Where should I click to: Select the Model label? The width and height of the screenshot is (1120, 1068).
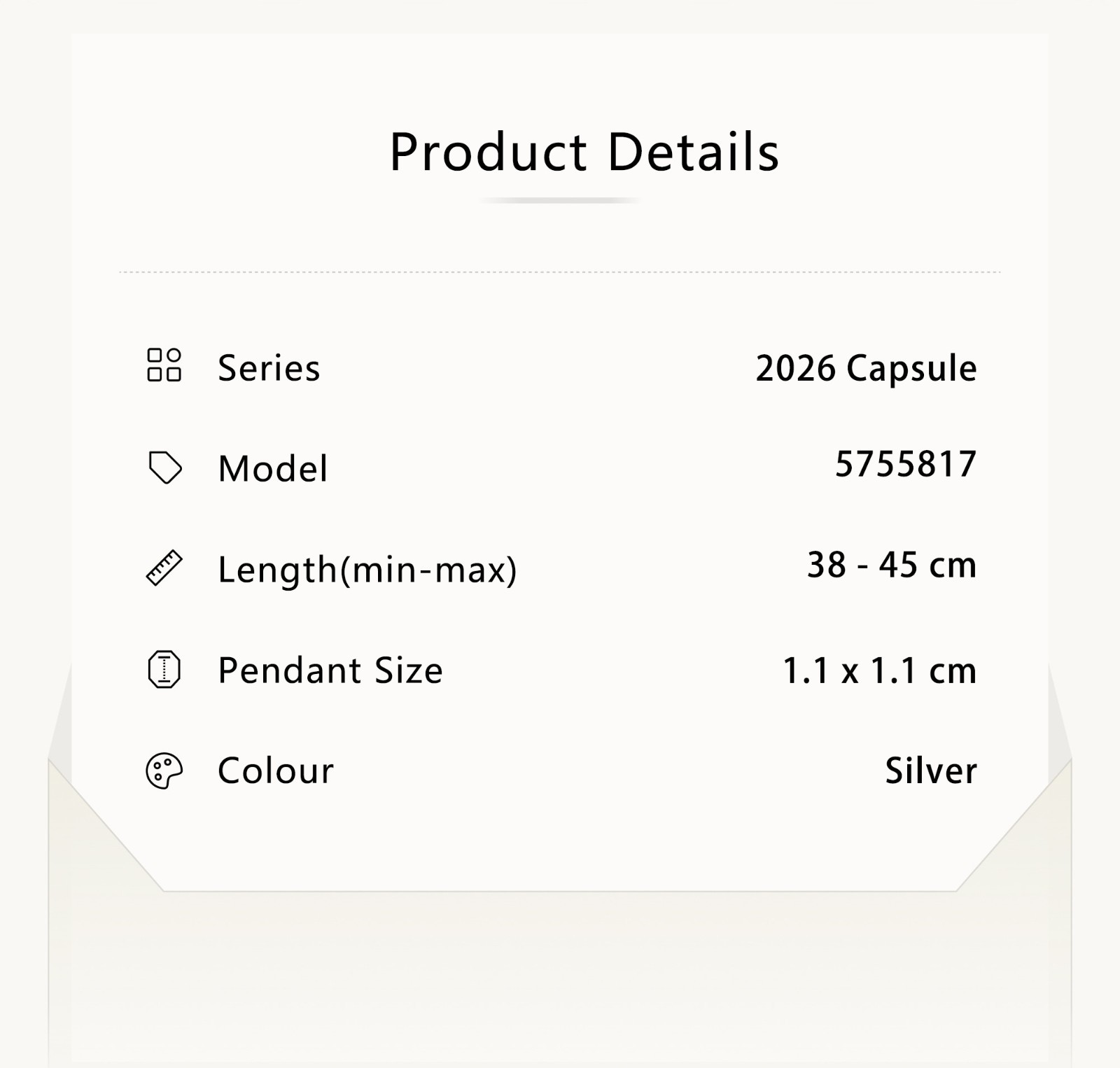click(x=272, y=468)
